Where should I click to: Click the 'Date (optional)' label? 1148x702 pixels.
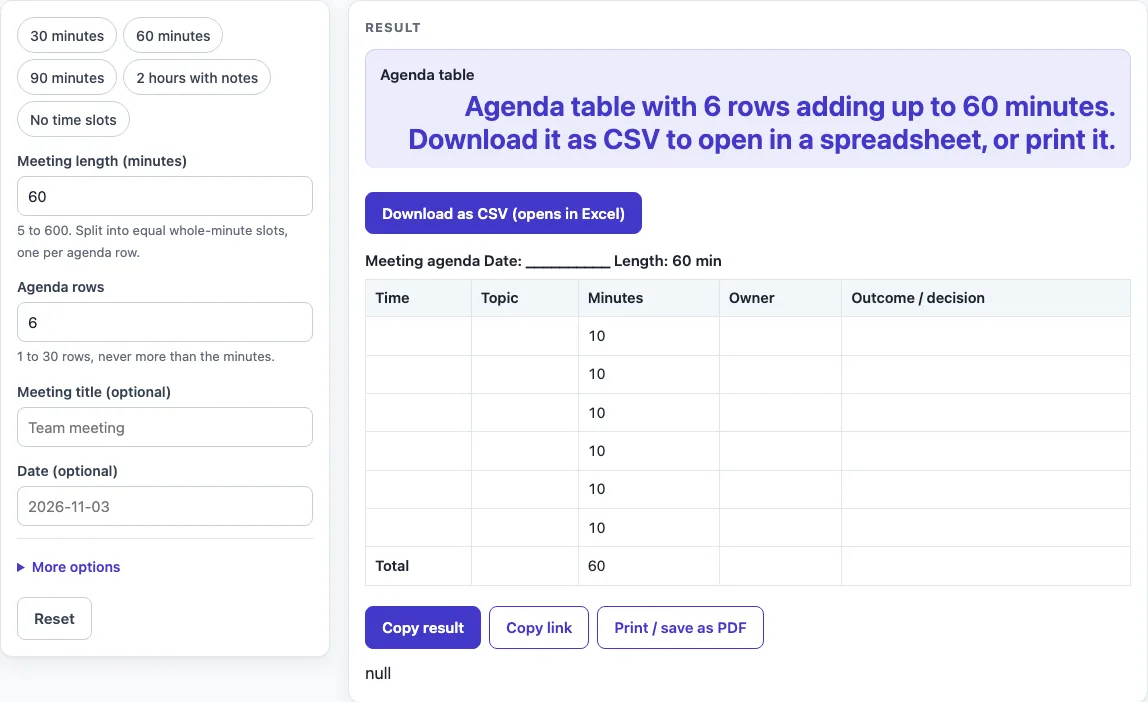pos(67,471)
